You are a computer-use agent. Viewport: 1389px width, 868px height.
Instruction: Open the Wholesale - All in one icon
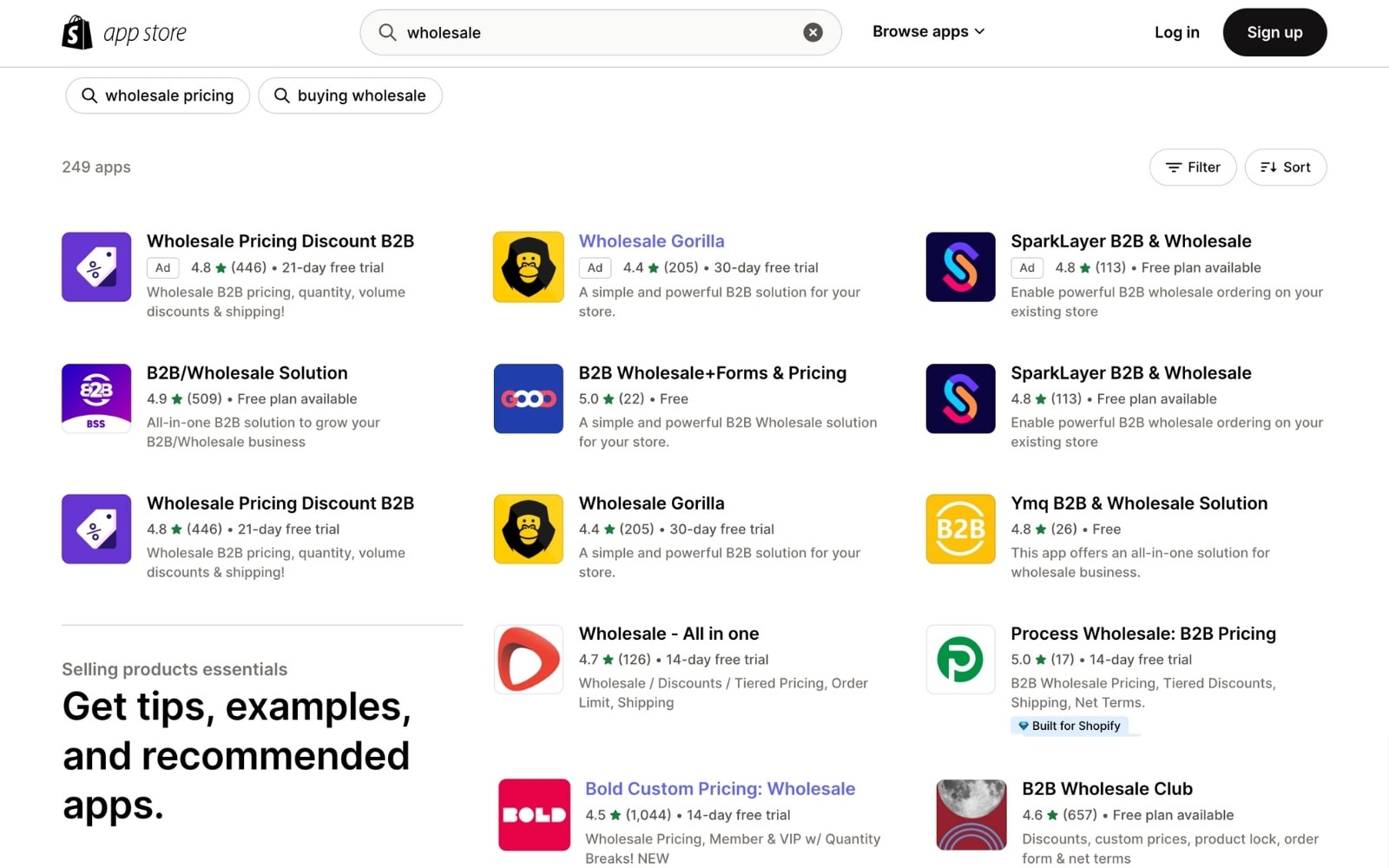coord(529,659)
